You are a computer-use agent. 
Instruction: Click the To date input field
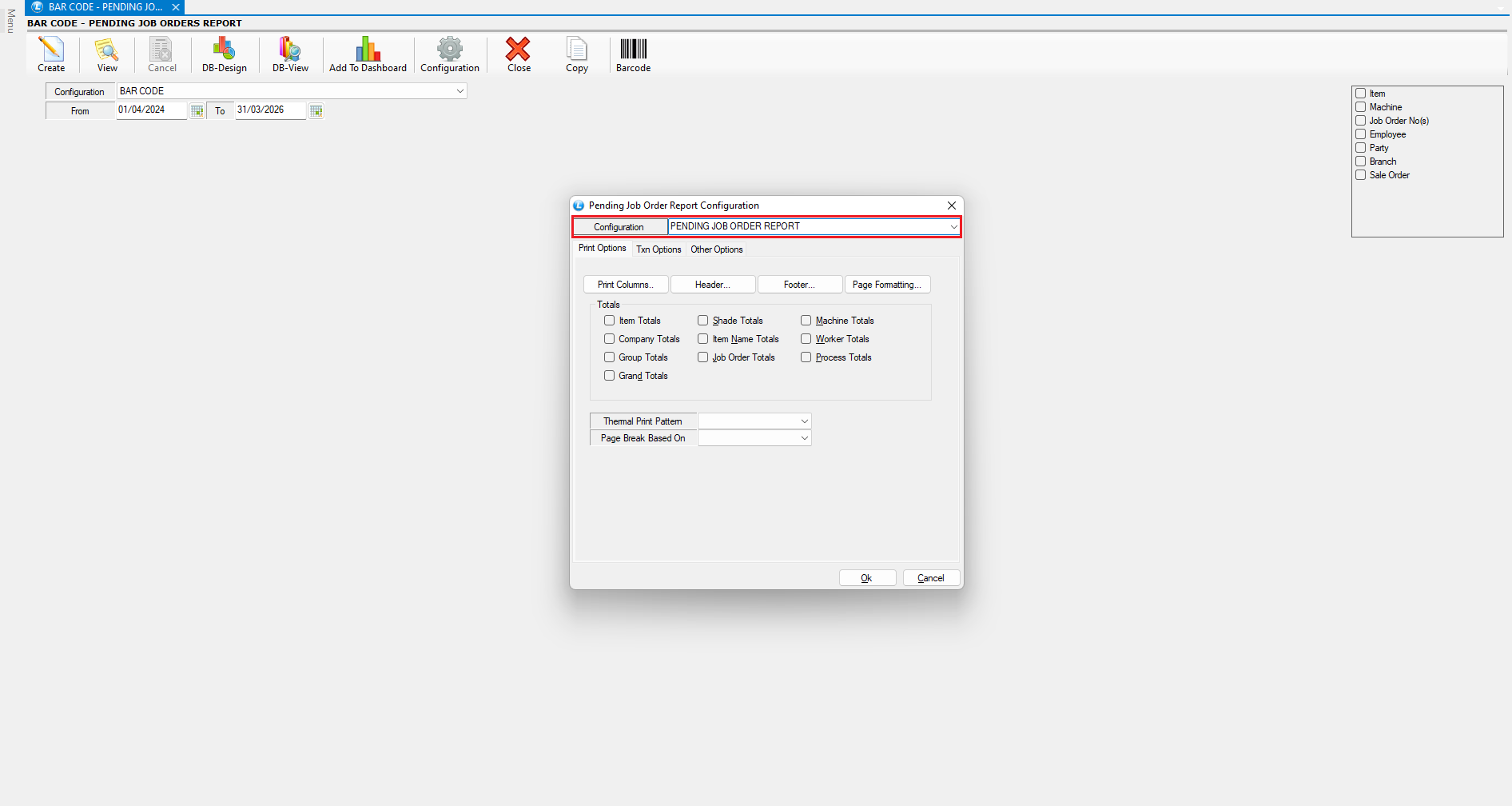(269, 110)
